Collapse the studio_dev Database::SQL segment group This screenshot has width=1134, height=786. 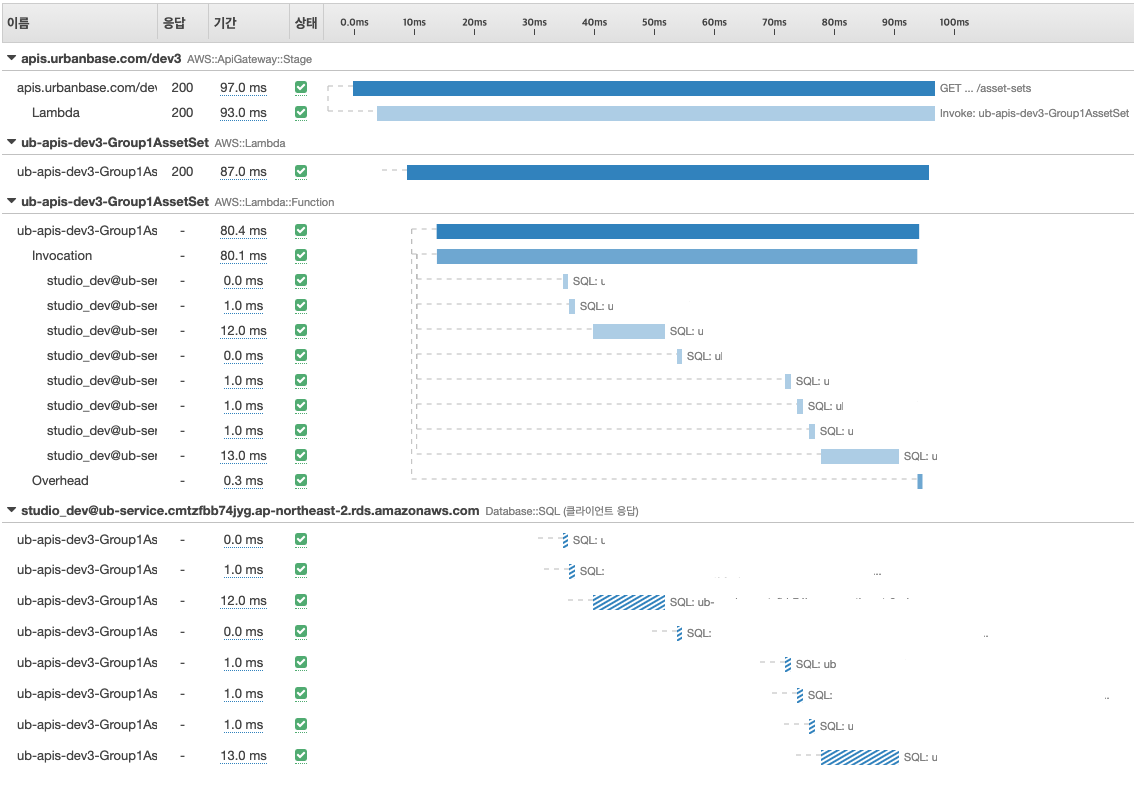(x=11, y=510)
